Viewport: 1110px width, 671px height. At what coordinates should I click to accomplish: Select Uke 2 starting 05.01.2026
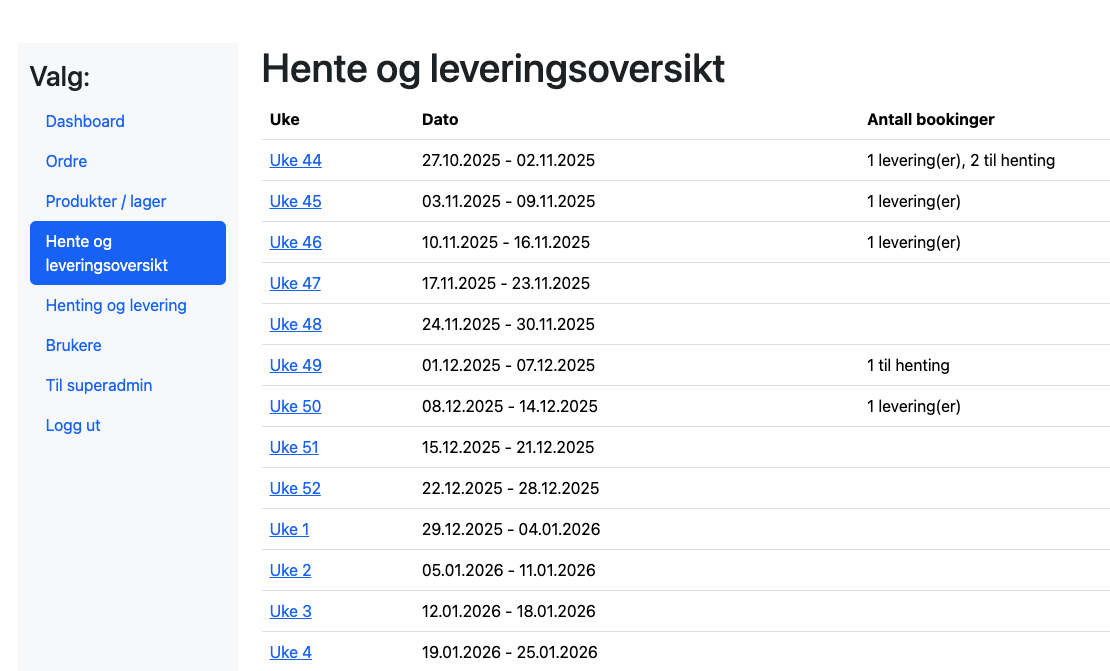click(290, 570)
